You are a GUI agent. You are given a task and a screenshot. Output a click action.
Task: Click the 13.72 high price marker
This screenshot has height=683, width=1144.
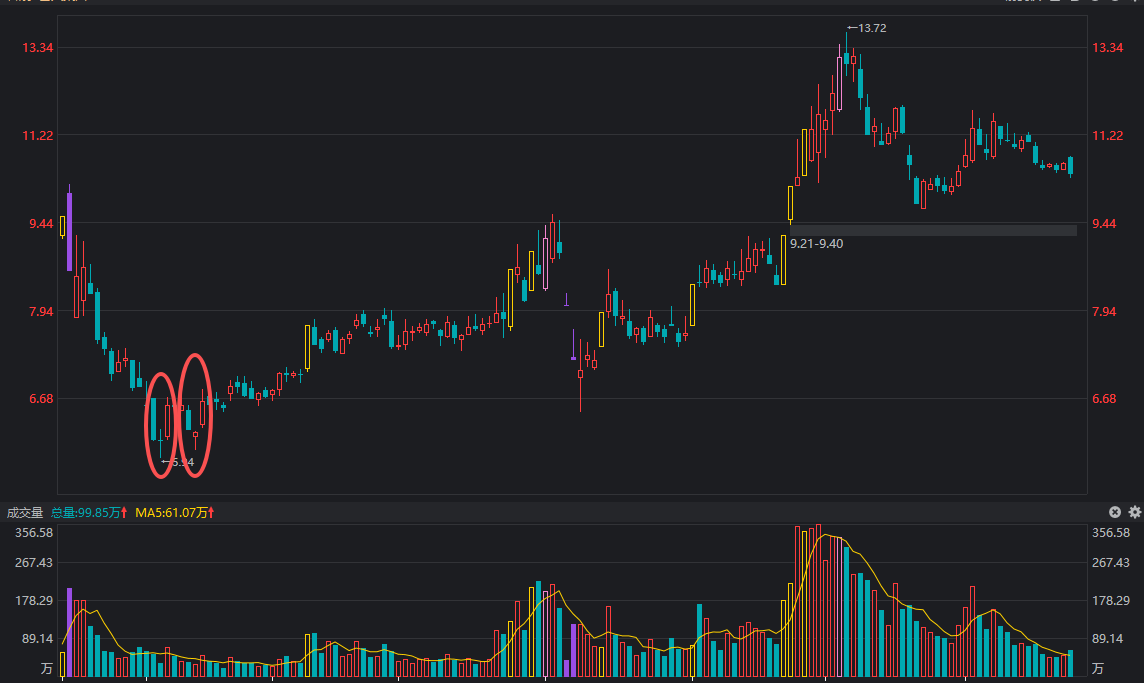point(867,28)
